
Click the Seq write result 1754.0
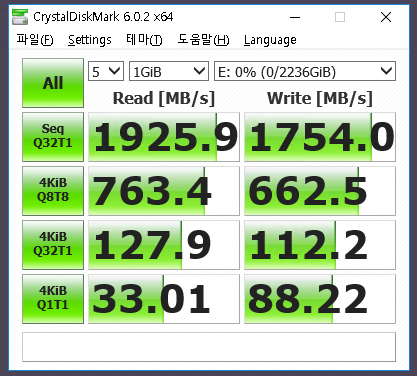(x=320, y=137)
